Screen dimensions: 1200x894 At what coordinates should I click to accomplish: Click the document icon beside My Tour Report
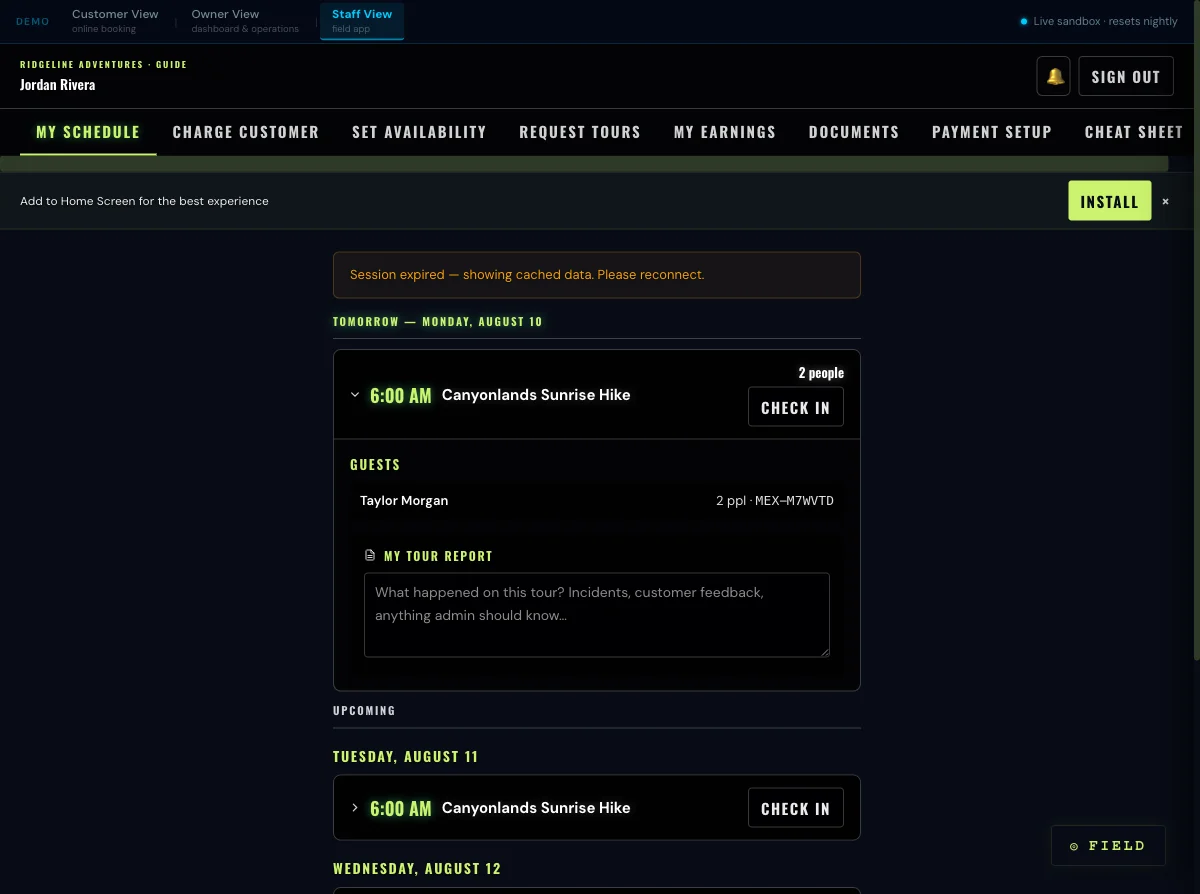coord(370,555)
